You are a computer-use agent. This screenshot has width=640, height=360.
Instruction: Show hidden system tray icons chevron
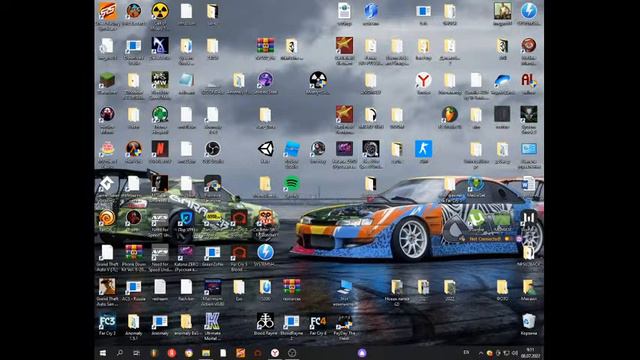pyautogui.click(x=480, y=353)
